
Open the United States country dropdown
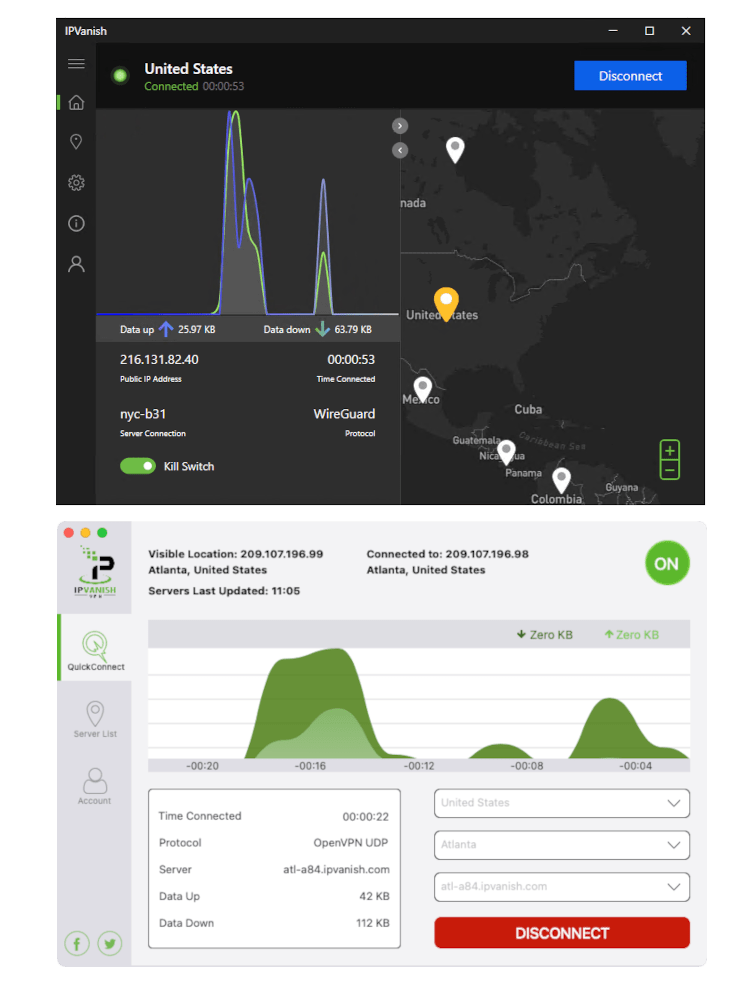pyautogui.click(x=562, y=803)
